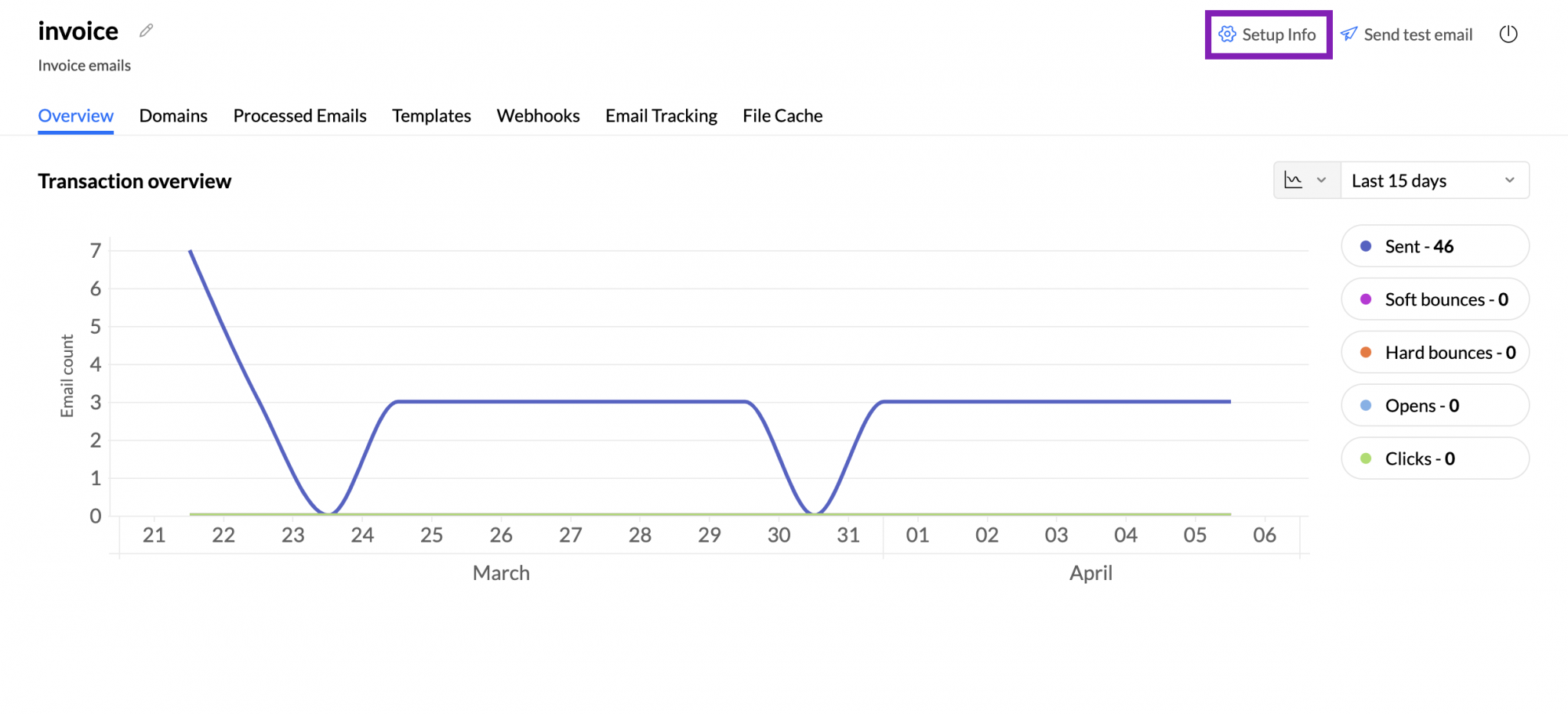Open the Processed Emails tab
Screen dimensions: 1568x714
299,116
